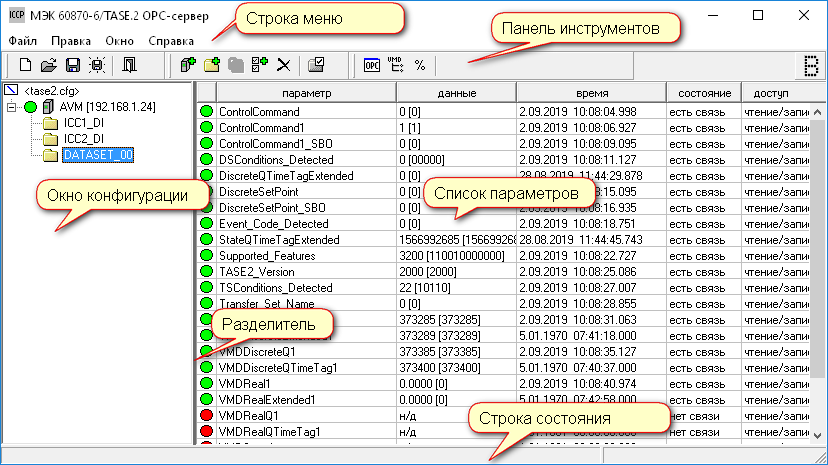The height and width of the screenshot is (465, 828).
Task: Select the DATASET_00 folder in tree
Action: (x=97, y=155)
